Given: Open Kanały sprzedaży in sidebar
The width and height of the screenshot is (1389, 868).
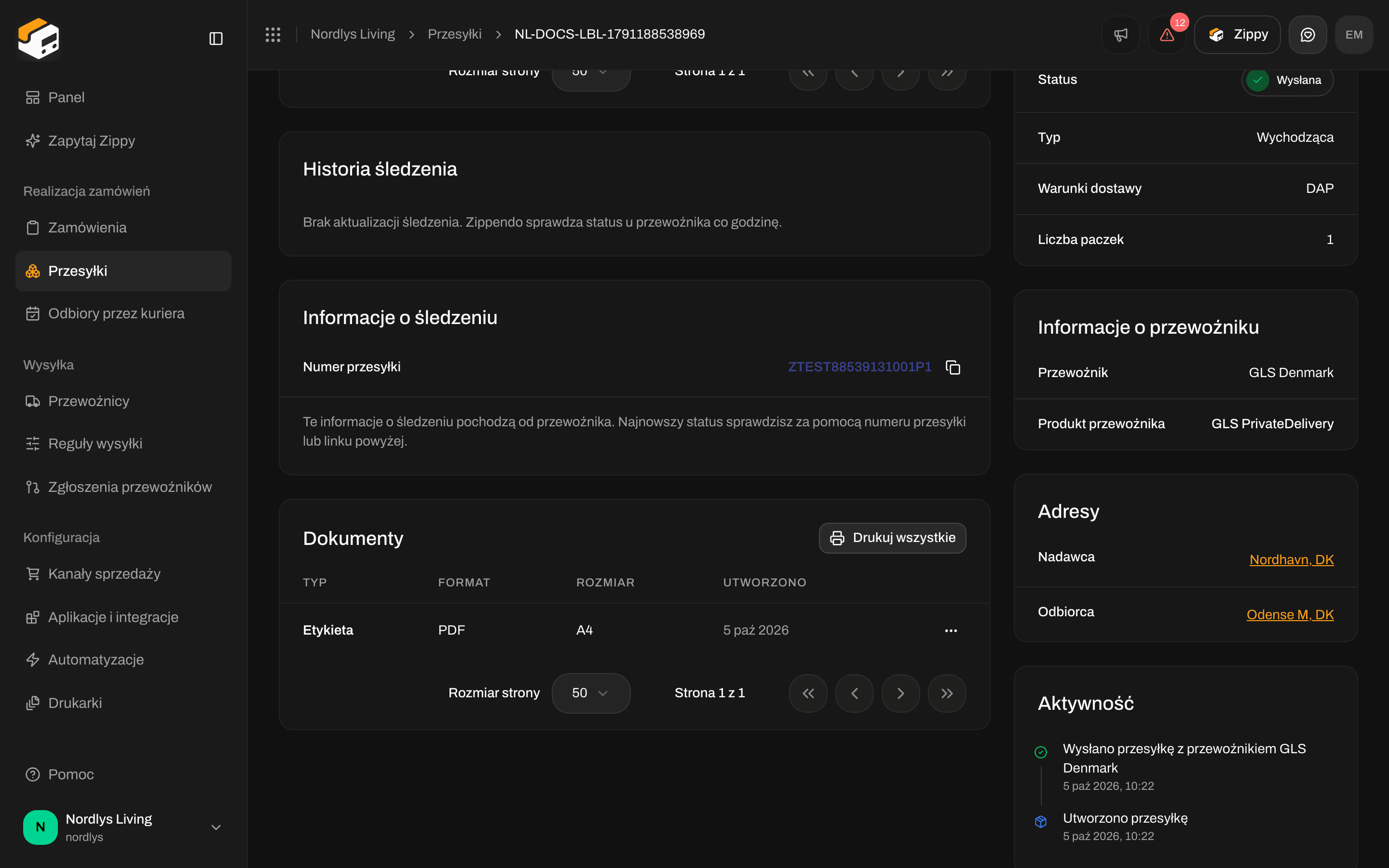Looking at the screenshot, I should (123, 574).
